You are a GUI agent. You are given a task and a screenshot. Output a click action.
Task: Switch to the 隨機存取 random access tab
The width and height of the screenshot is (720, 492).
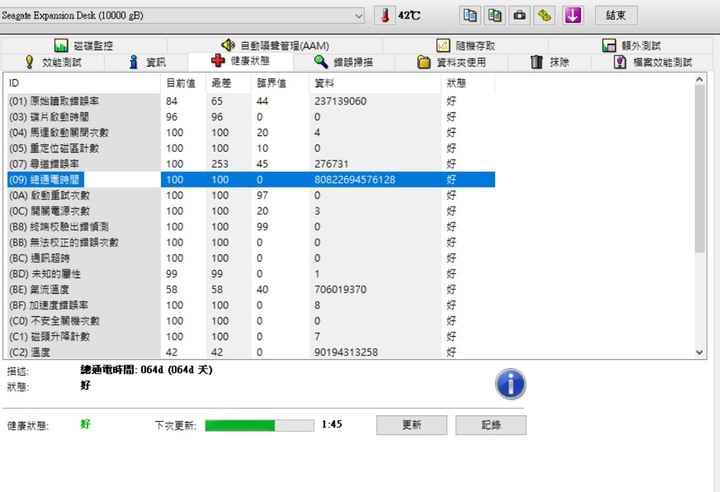click(x=466, y=45)
